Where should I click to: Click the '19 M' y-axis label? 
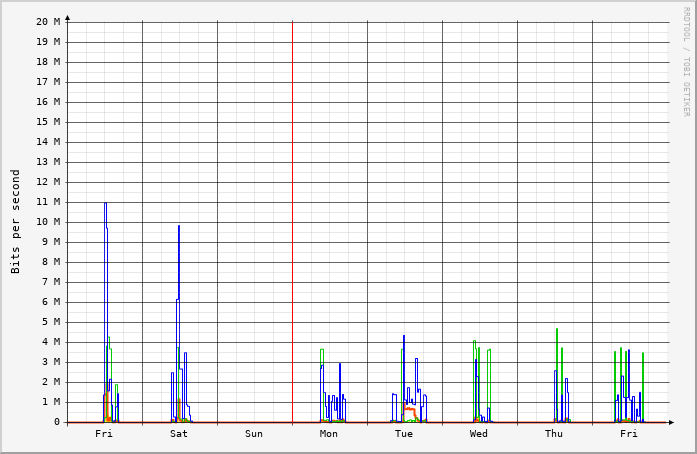[x=48, y=42]
